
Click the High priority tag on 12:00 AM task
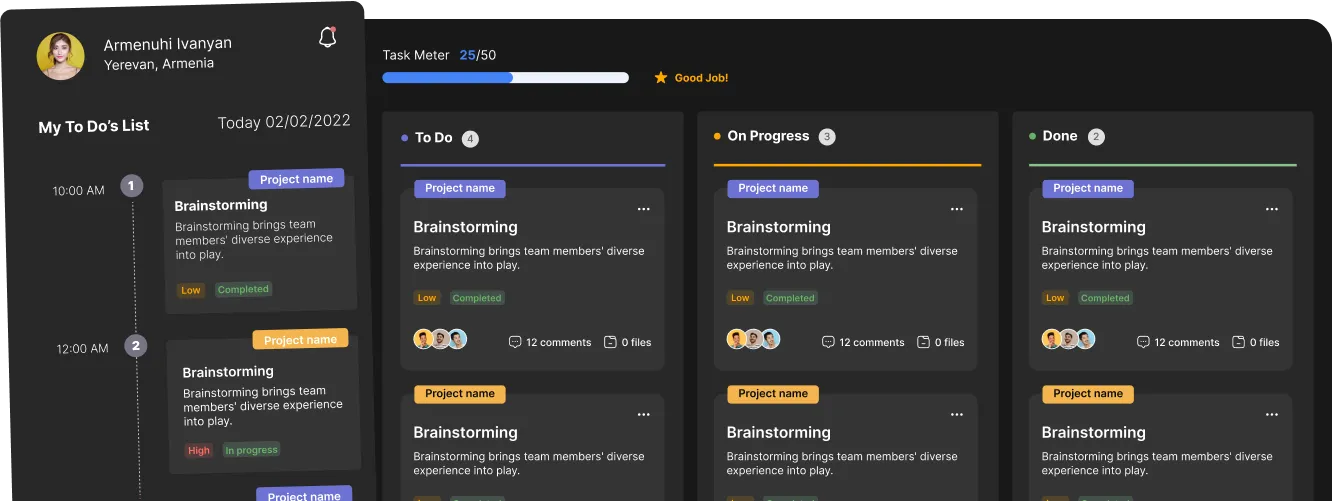pyautogui.click(x=199, y=451)
